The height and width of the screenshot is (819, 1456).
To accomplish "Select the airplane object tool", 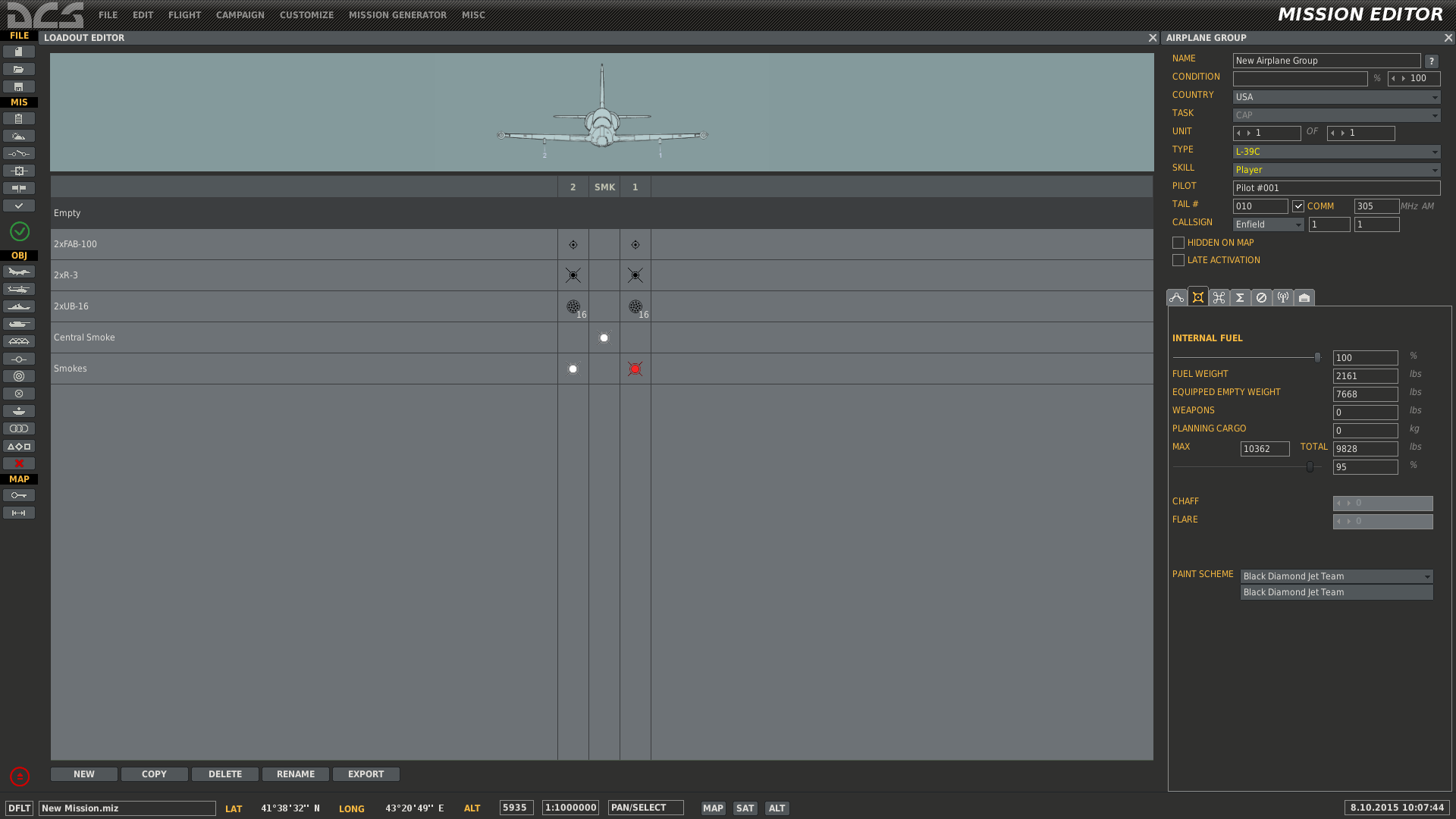I will pyautogui.click(x=19, y=271).
